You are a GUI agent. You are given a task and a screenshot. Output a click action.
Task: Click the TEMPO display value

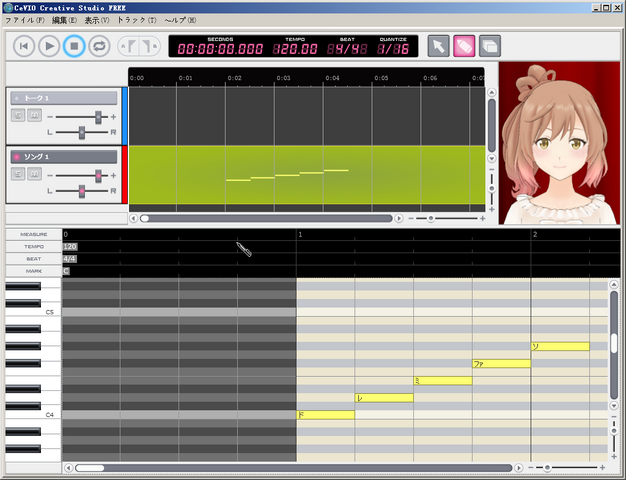pos(295,49)
